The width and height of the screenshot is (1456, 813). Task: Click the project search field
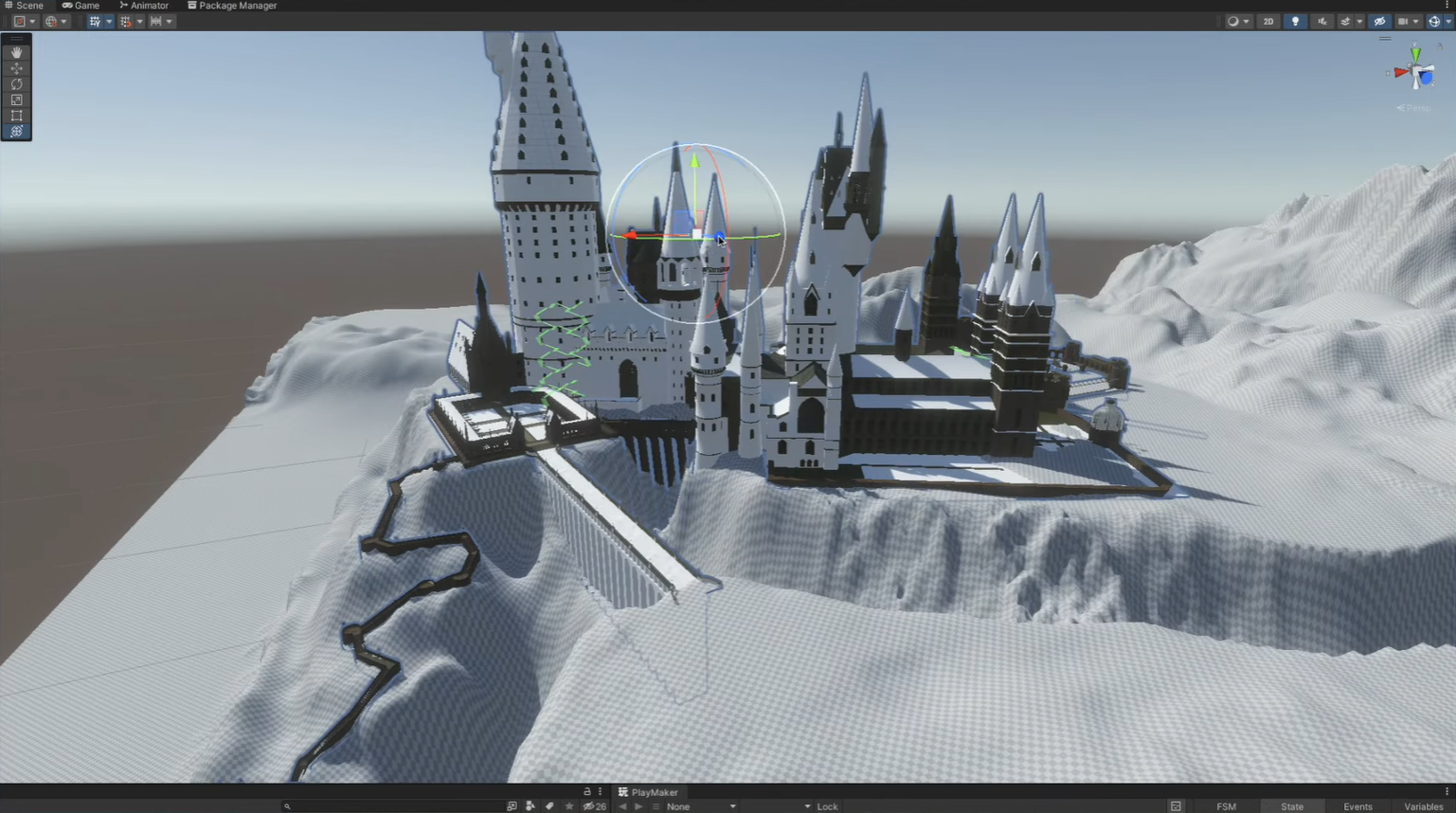[393, 806]
